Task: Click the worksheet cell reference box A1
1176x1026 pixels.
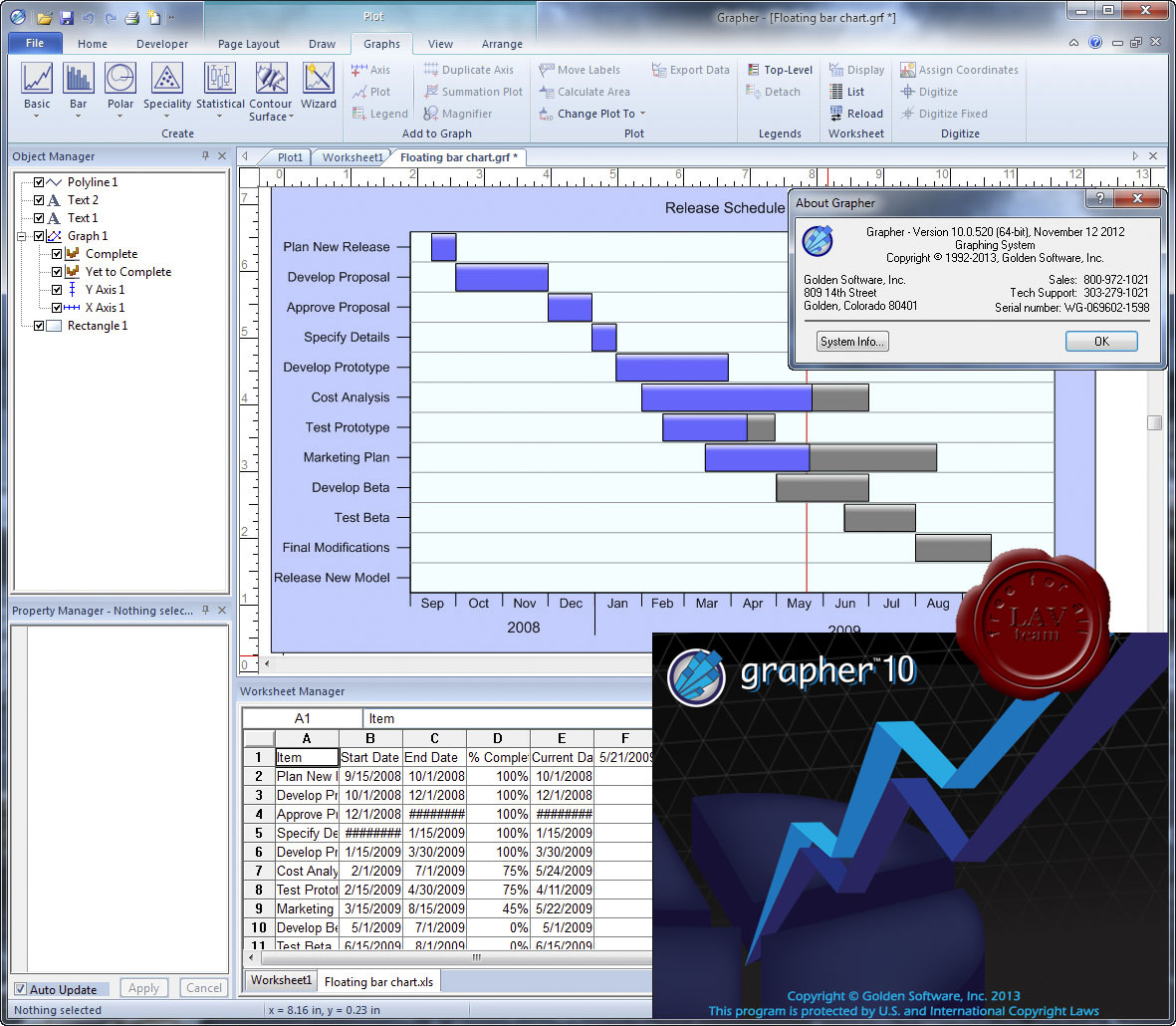Action: click(302, 718)
